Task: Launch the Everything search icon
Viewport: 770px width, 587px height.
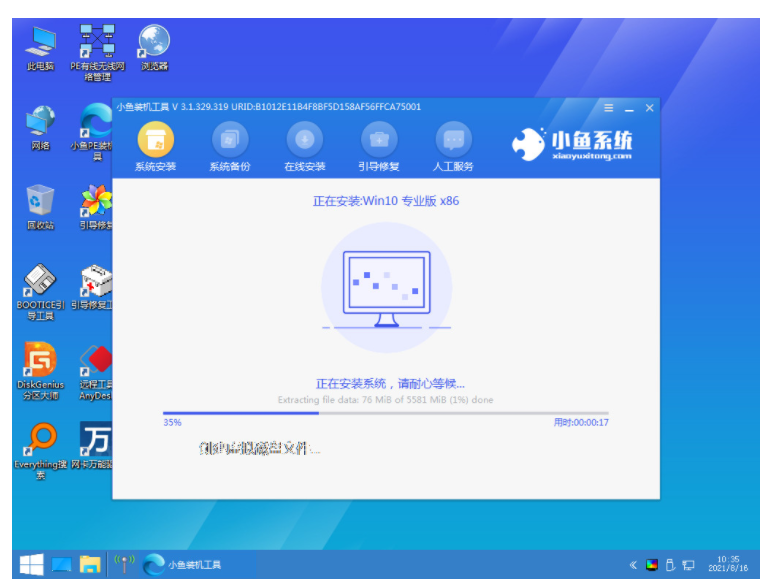Action: (x=40, y=451)
